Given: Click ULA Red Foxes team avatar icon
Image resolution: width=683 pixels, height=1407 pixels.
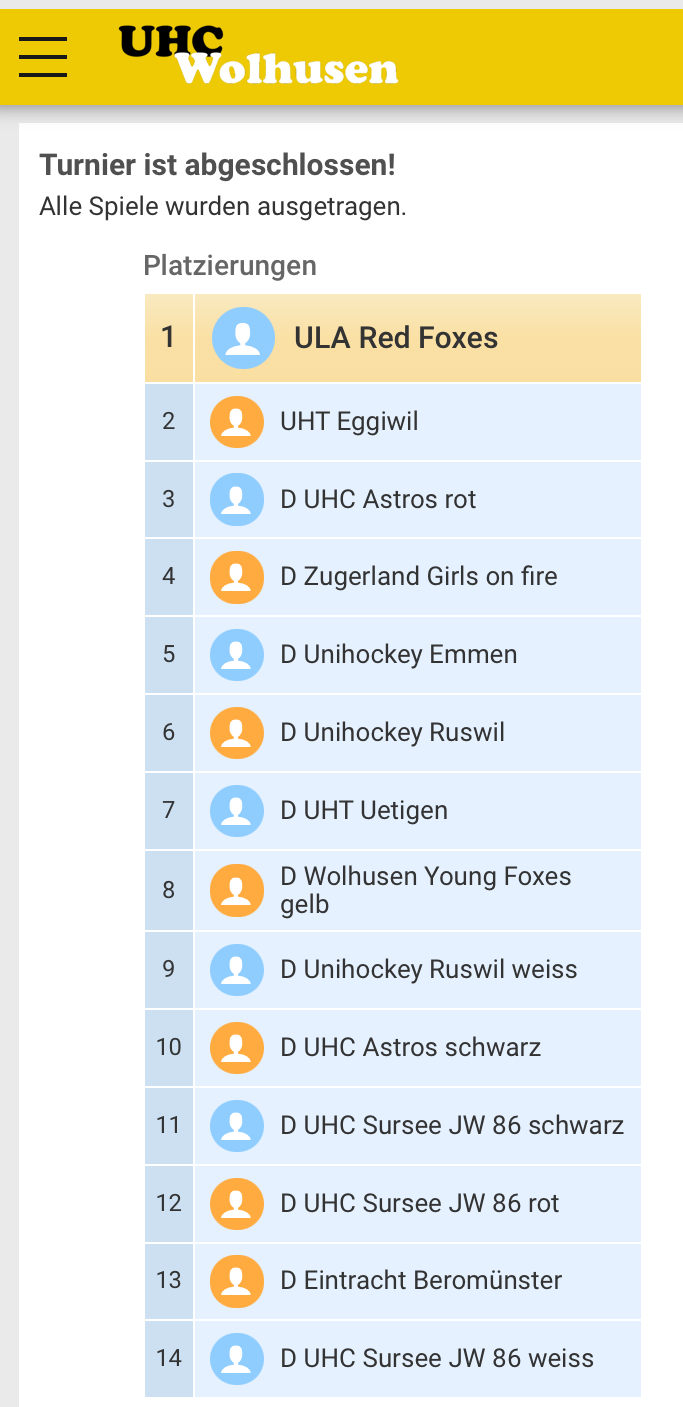Looking at the screenshot, I should [x=243, y=338].
